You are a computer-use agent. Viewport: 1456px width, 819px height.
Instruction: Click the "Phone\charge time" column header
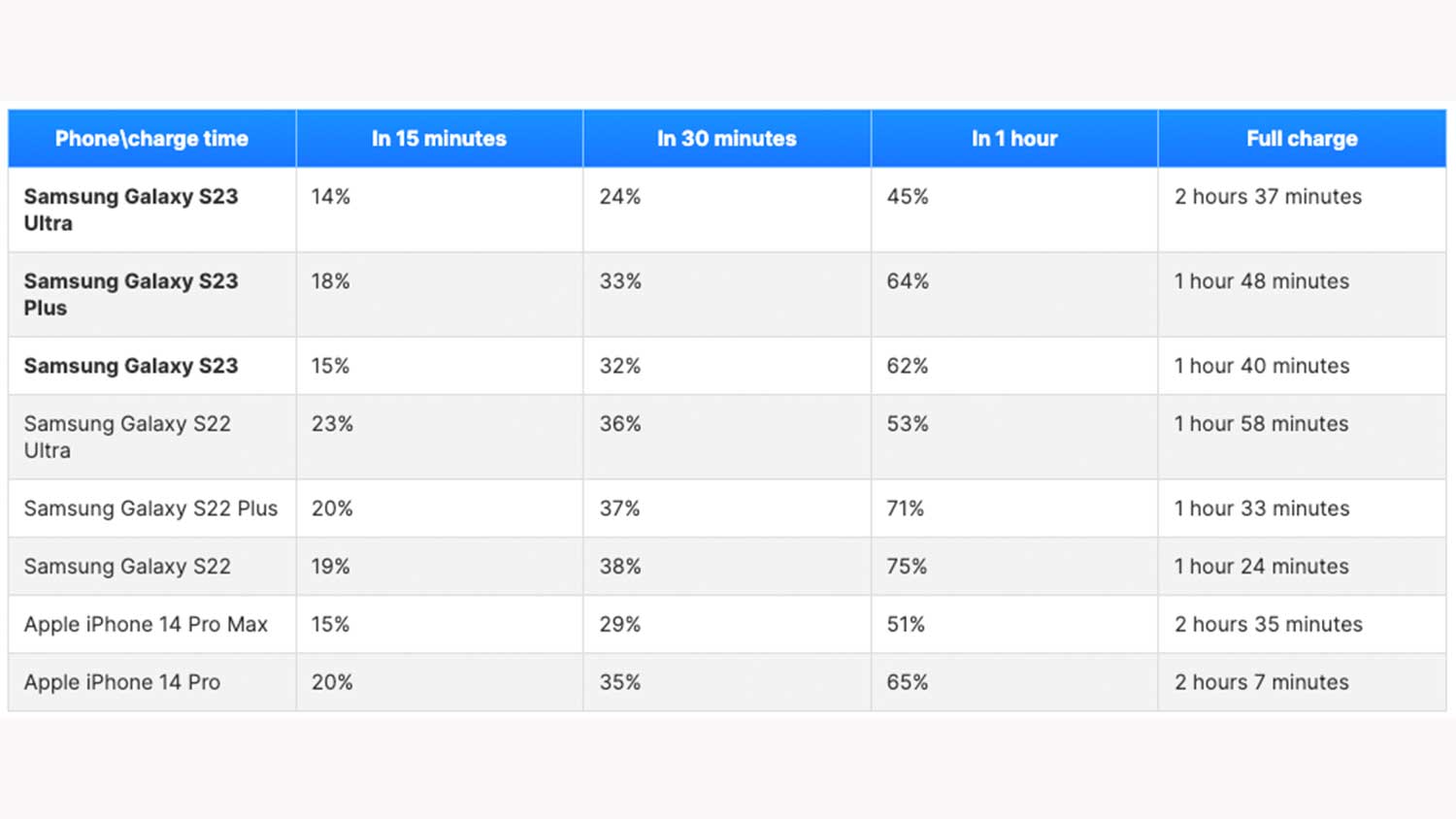151,139
